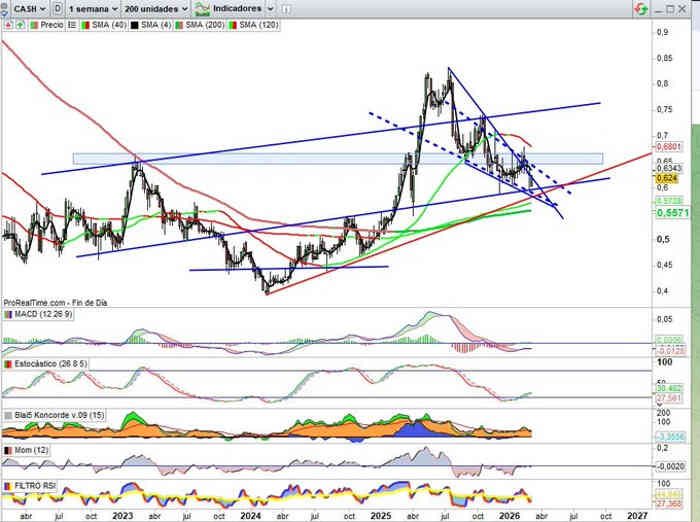Viewport: 700px width, 522px height.
Task: Click the Indicadores chart icon
Action: click(203, 8)
